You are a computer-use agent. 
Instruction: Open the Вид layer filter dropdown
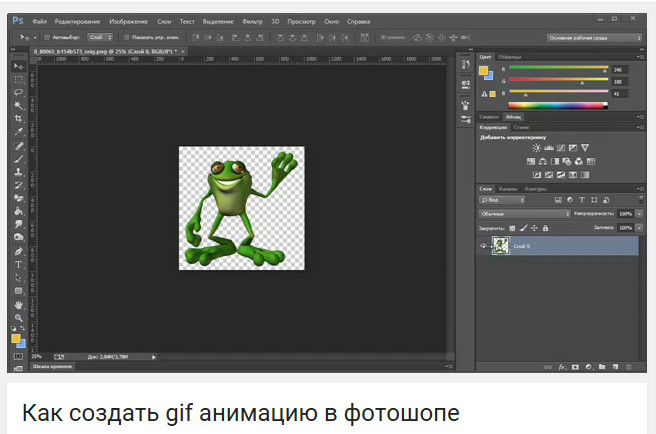tap(502, 200)
